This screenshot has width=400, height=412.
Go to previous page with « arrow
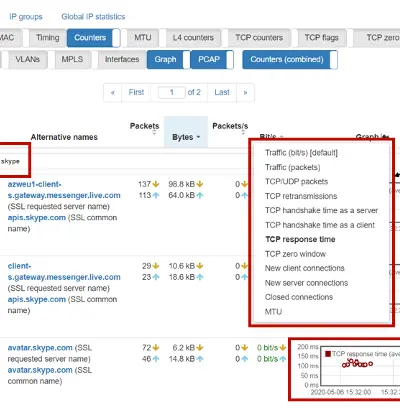click(113, 92)
